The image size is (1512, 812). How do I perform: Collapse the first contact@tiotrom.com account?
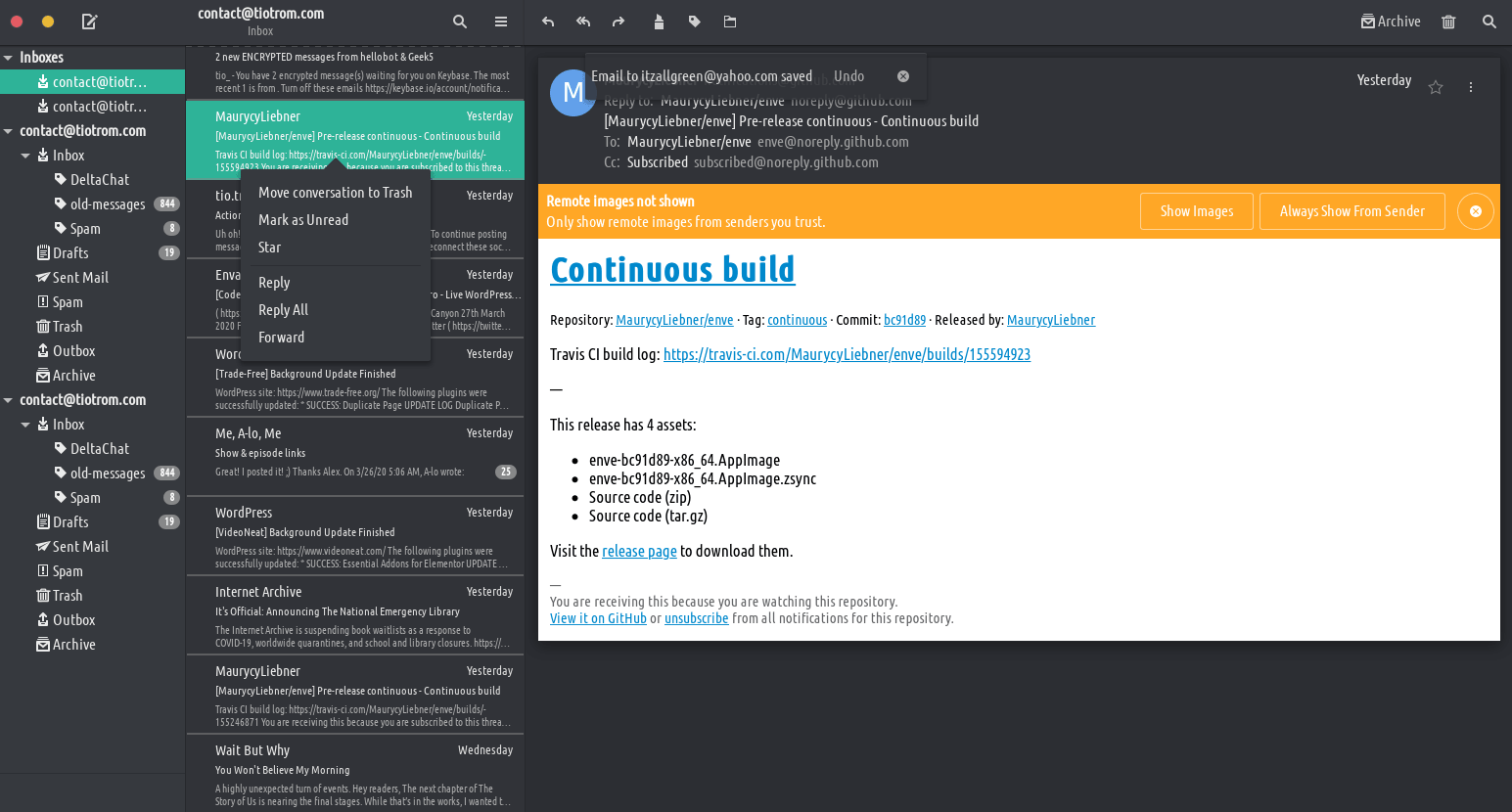click(x=9, y=131)
